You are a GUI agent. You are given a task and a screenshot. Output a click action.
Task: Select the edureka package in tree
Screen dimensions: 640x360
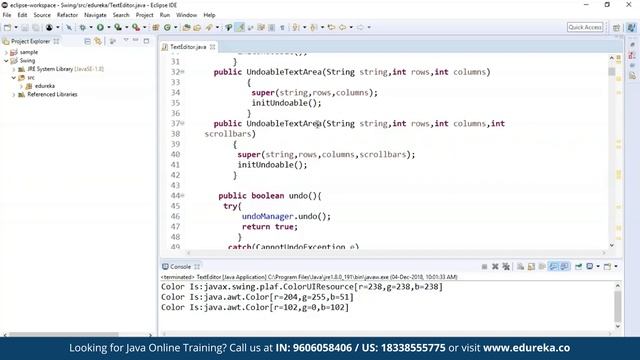point(44,86)
